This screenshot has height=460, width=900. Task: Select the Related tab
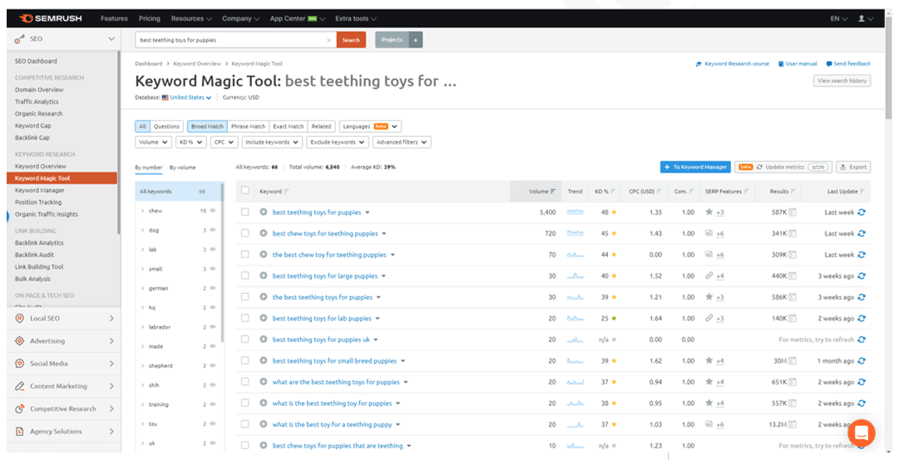[321, 126]
